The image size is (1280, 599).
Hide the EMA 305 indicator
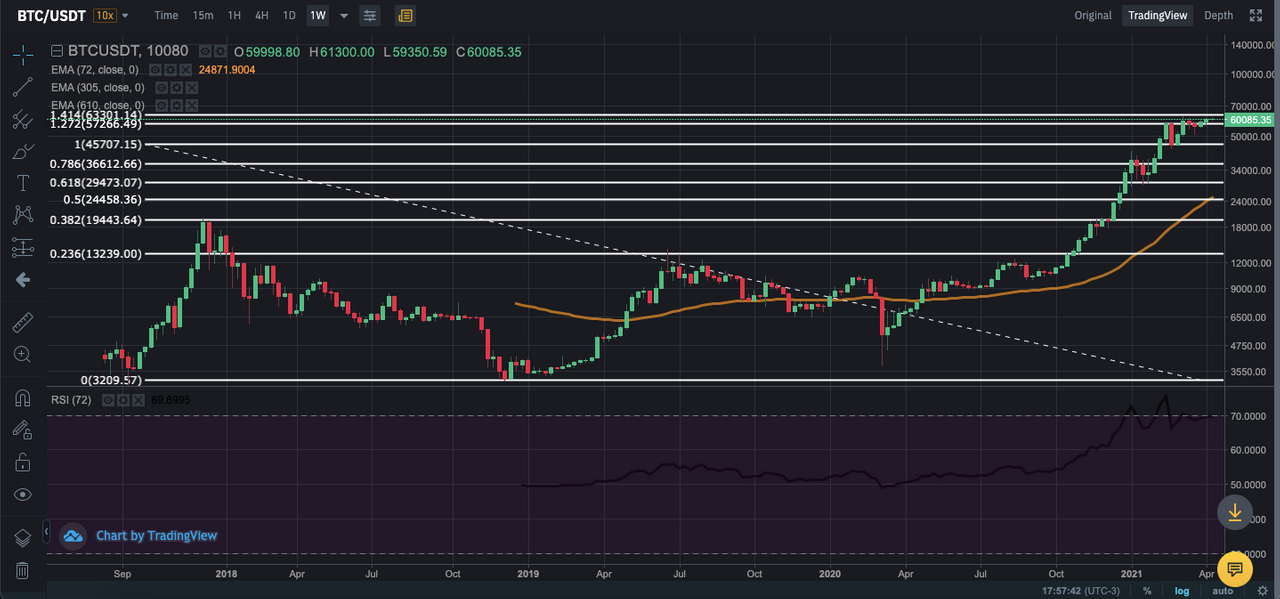162,88
